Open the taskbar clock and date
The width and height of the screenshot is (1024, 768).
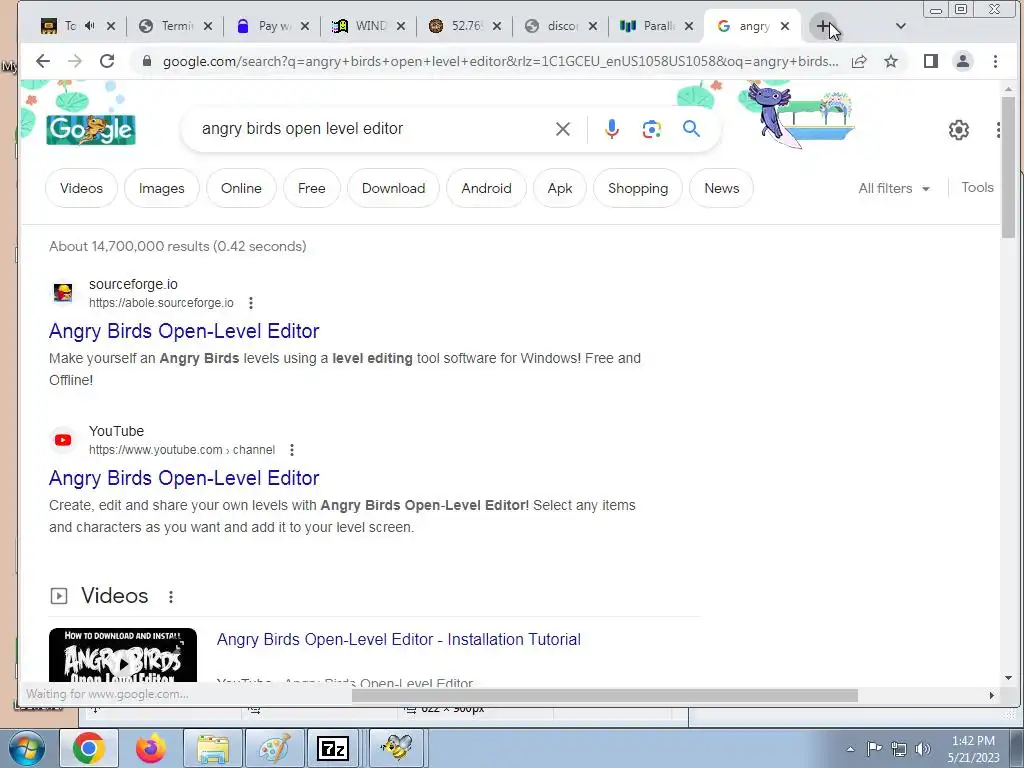[973, 749]
